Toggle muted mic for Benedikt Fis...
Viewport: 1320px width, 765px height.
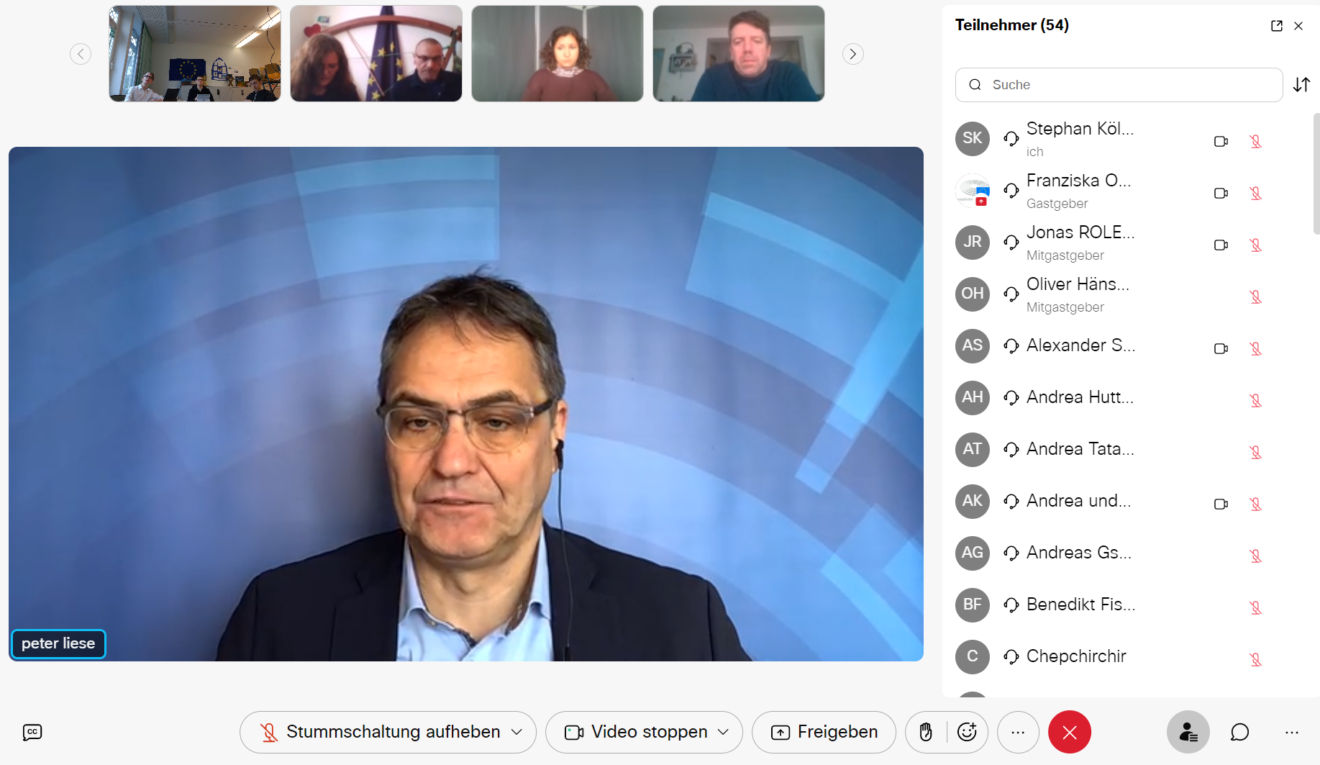1256,608
